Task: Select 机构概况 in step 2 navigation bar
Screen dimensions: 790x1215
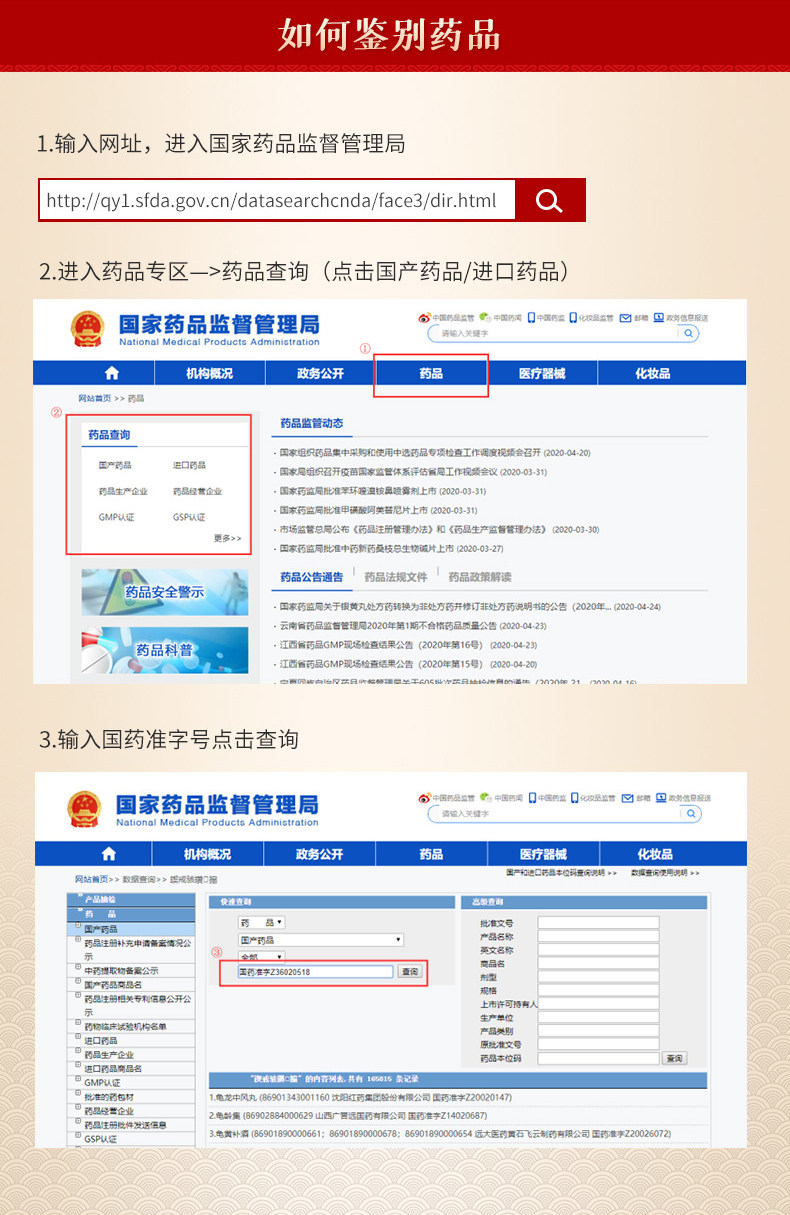Action: (209, 374)
